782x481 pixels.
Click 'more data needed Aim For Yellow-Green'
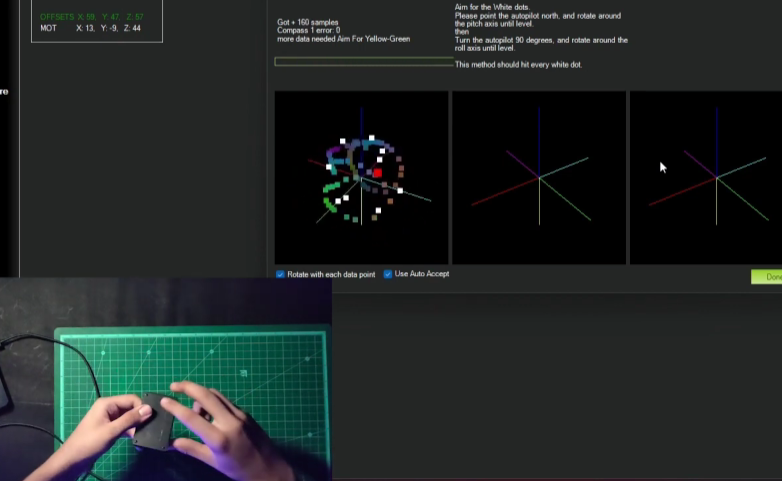[343, 39]
